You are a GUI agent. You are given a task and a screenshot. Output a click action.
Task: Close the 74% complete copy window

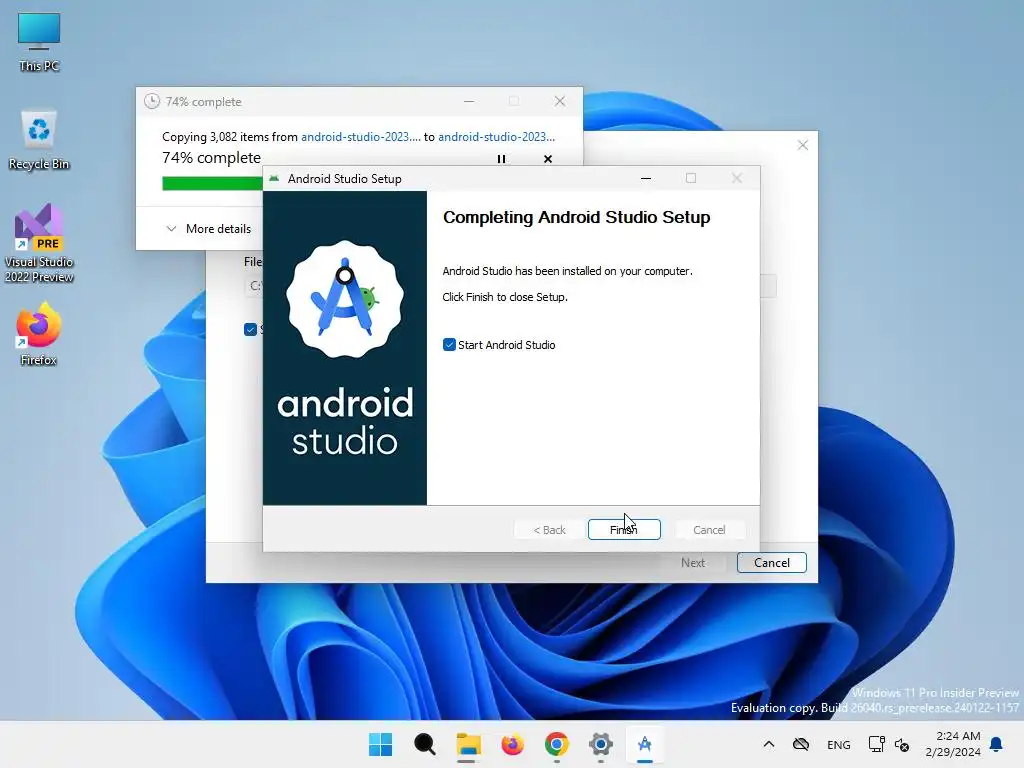tap(560, 101)
